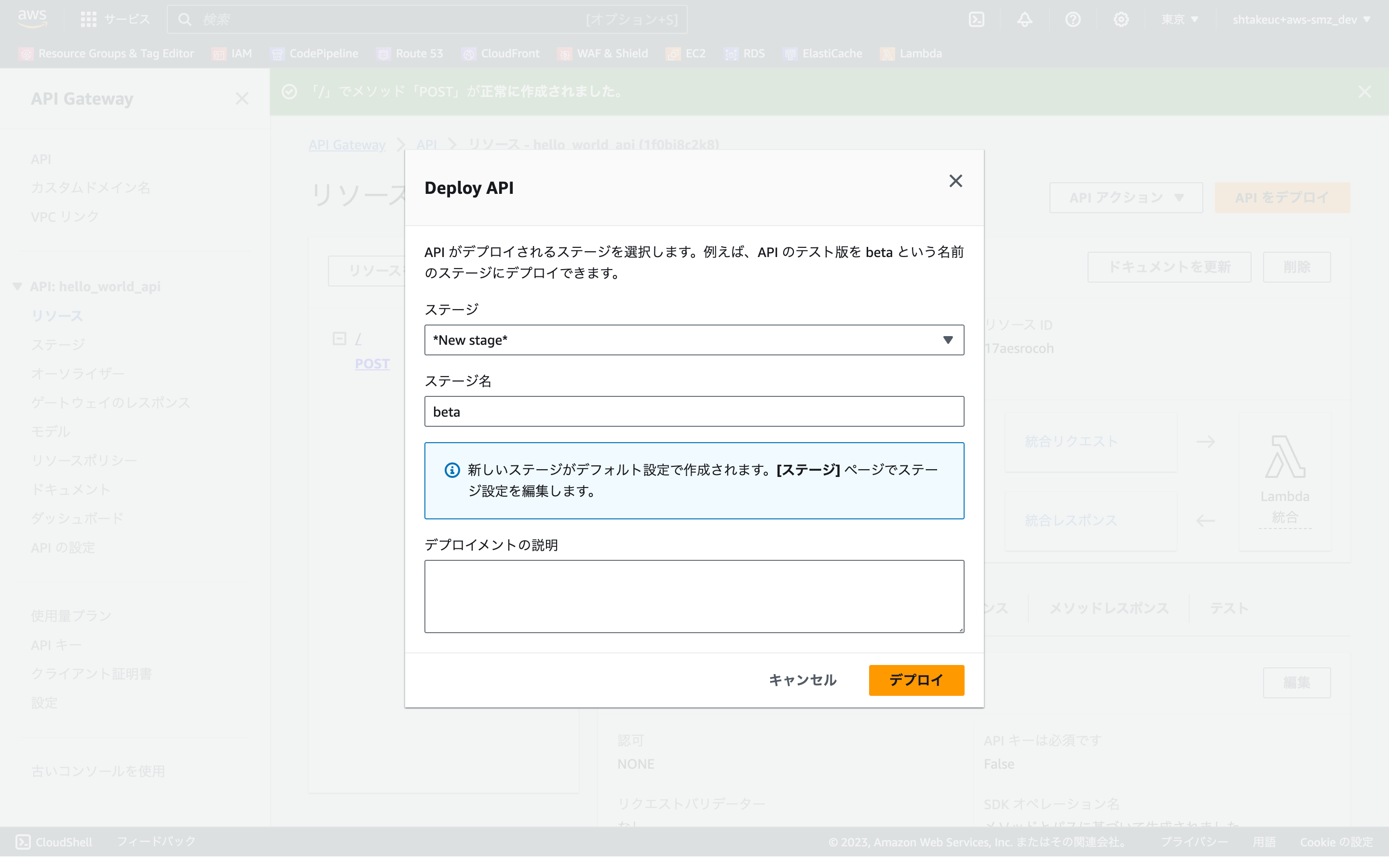Open the CloudFront favorite shortcut
The height and width of the screenshot is (868, 1389).
[501, 54]
